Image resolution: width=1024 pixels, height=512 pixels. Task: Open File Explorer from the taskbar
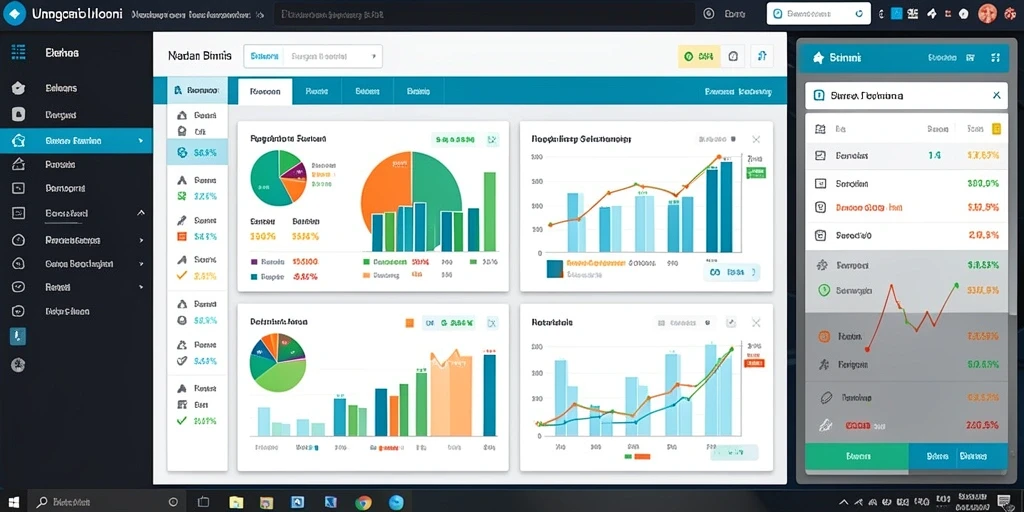pos(236,502)
